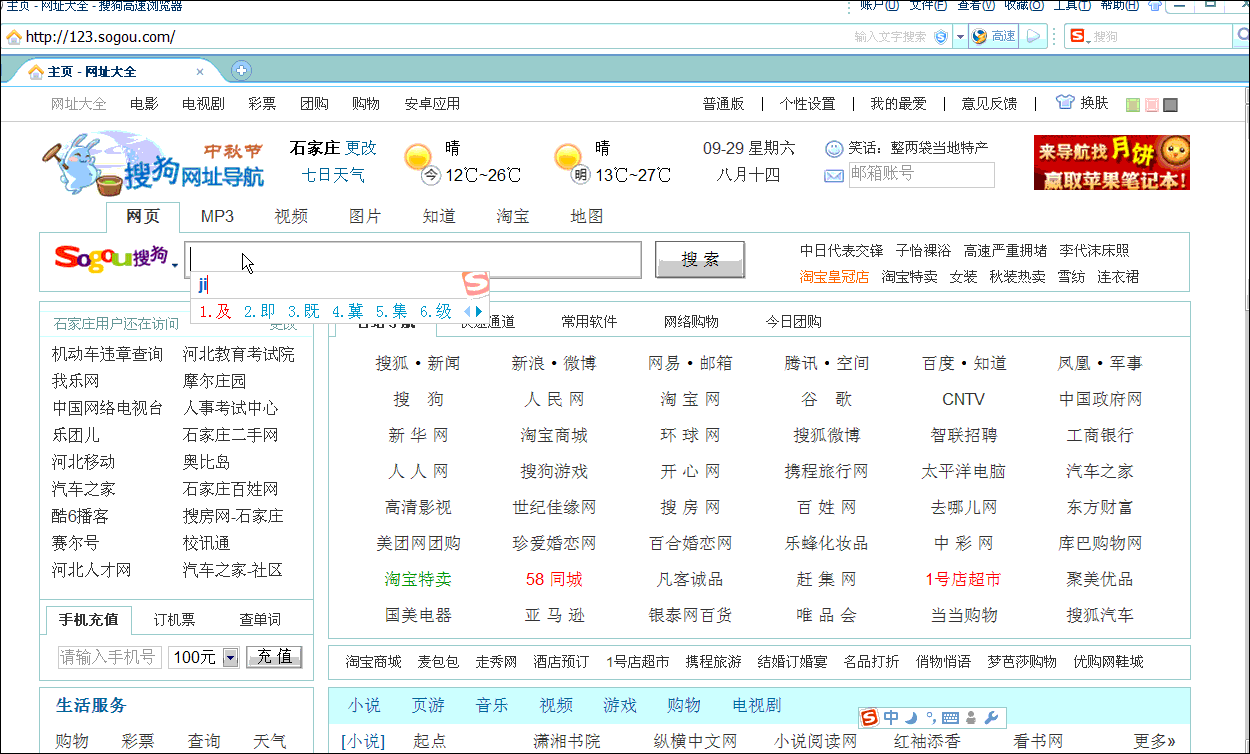Open the wrench settings icon on IME bar
Image resolution: width=1250 pixels, height=754 pixels.
pyautogui.click(x=991, y=717)
